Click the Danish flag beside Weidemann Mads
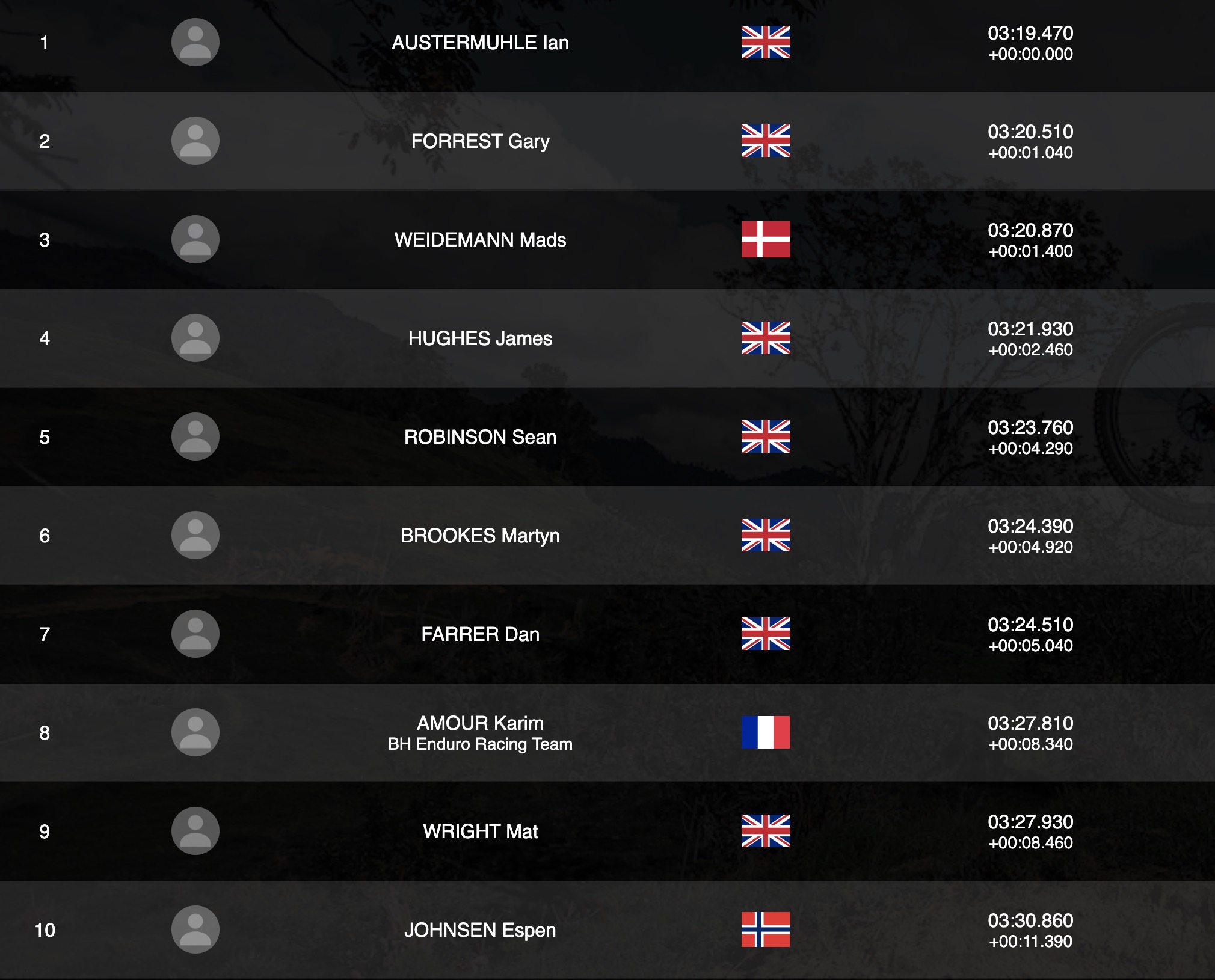 click(765, 239)
